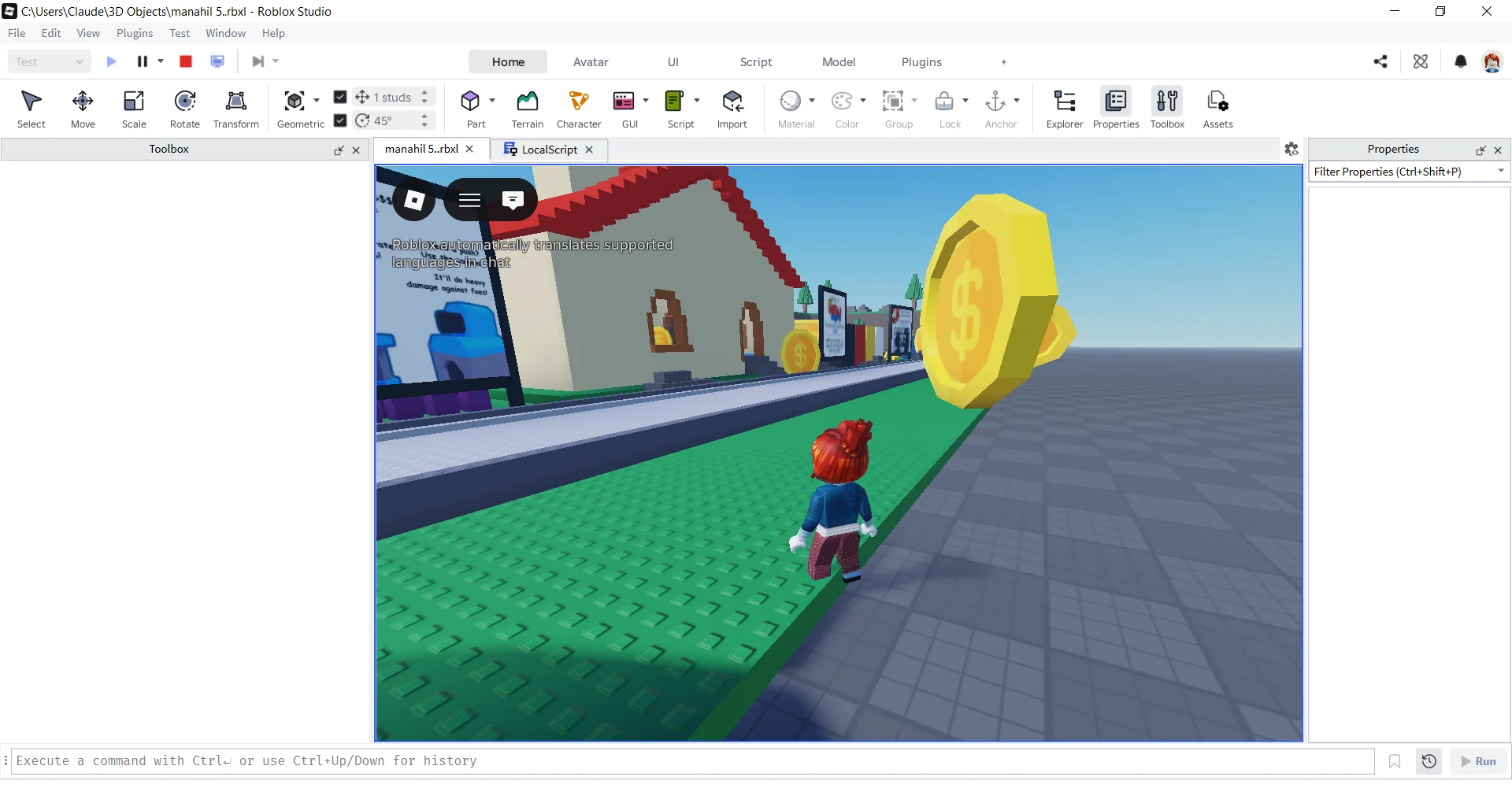Click the Run command button
The width and height of the screenshot is (1512, 788).
(1479, 761)
